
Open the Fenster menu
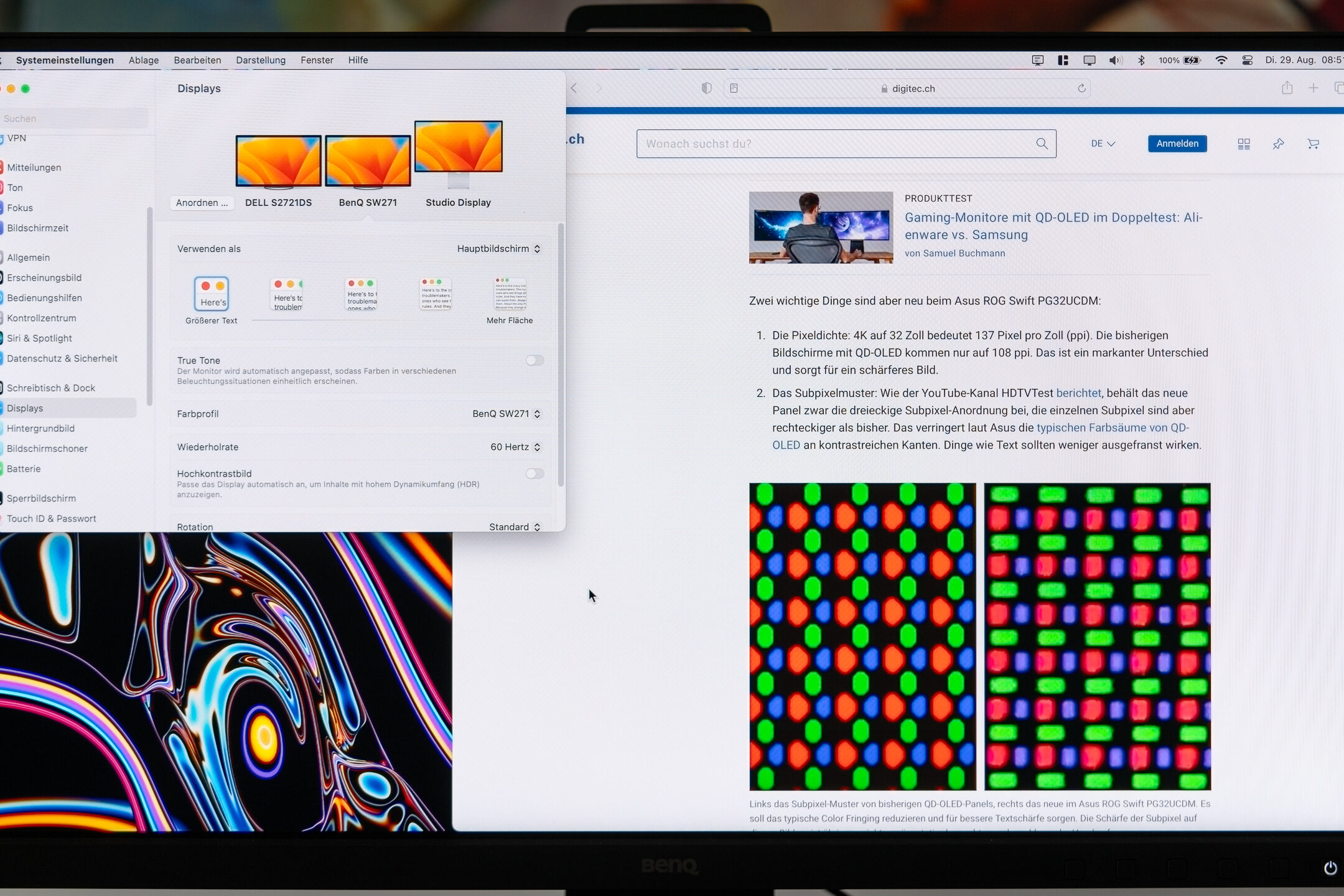pyautogui.click(x=317, y=60)
